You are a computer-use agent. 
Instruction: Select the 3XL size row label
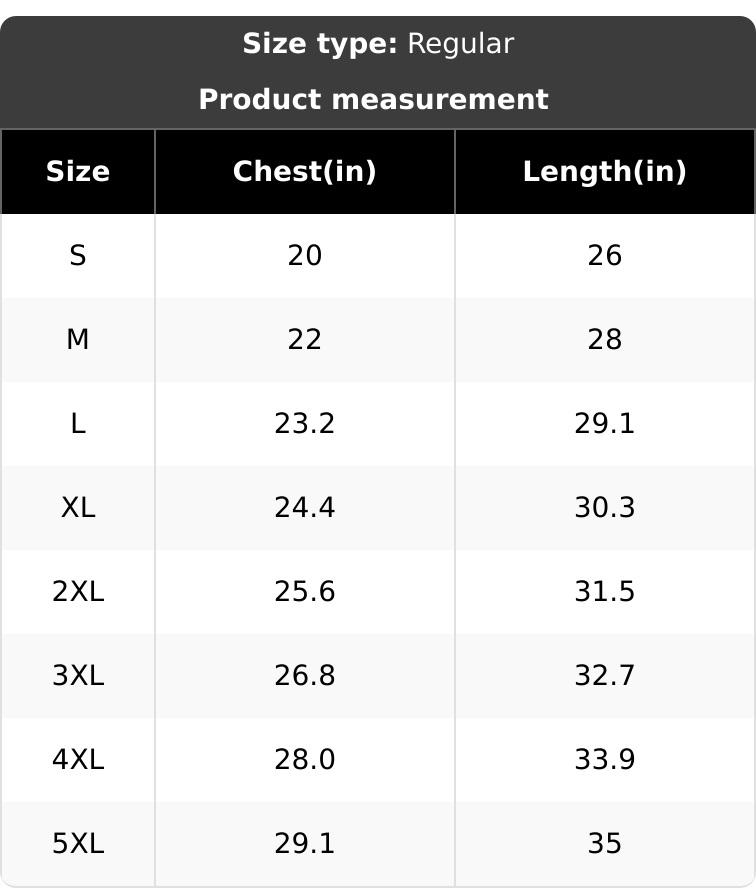(x=77, y=676)
